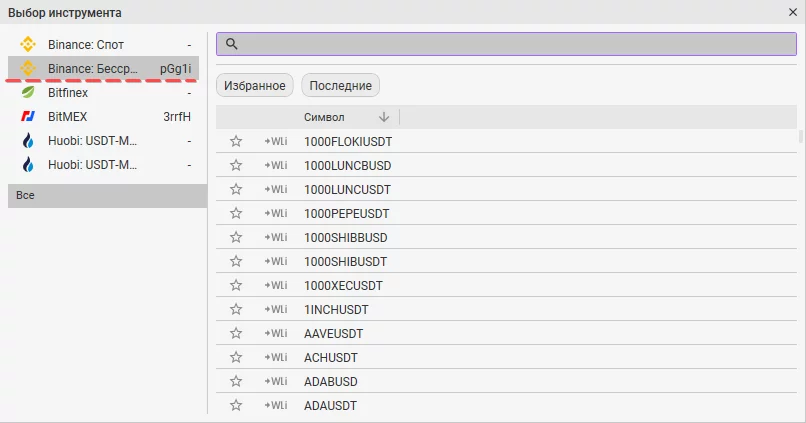Star 1000LUNCUSDT as a favorite
Screen dimensions: 806x423
(236, 189)
